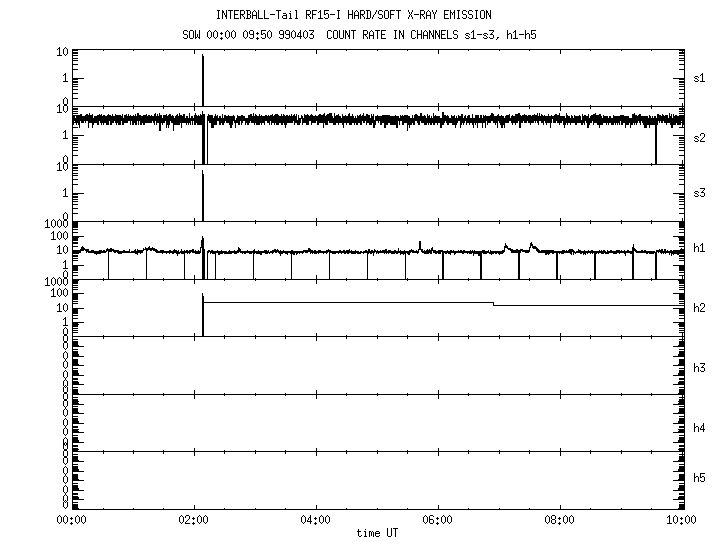Click the spike peak in the s3 panel
Image resolution: width=720 pixels, height=550 pixels.
coord(203,174)
